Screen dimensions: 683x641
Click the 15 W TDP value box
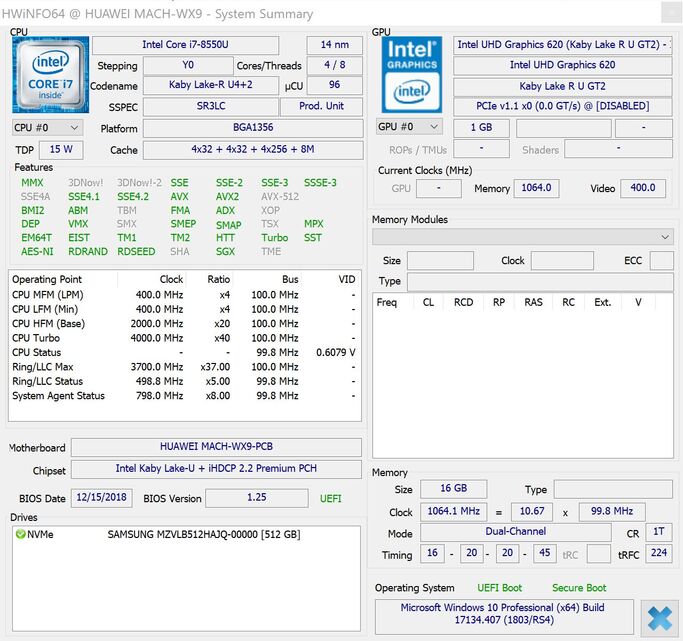[x=60, y=150]
